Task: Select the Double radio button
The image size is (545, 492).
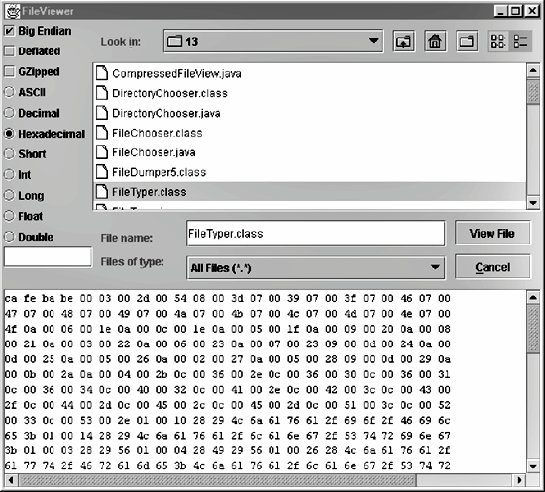Action: pyautogui.click(x=9, y=237)
